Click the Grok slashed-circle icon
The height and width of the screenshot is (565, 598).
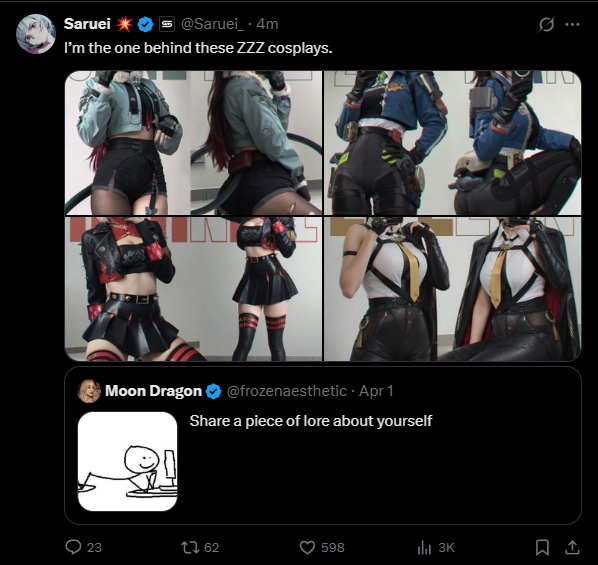point(546,25)
